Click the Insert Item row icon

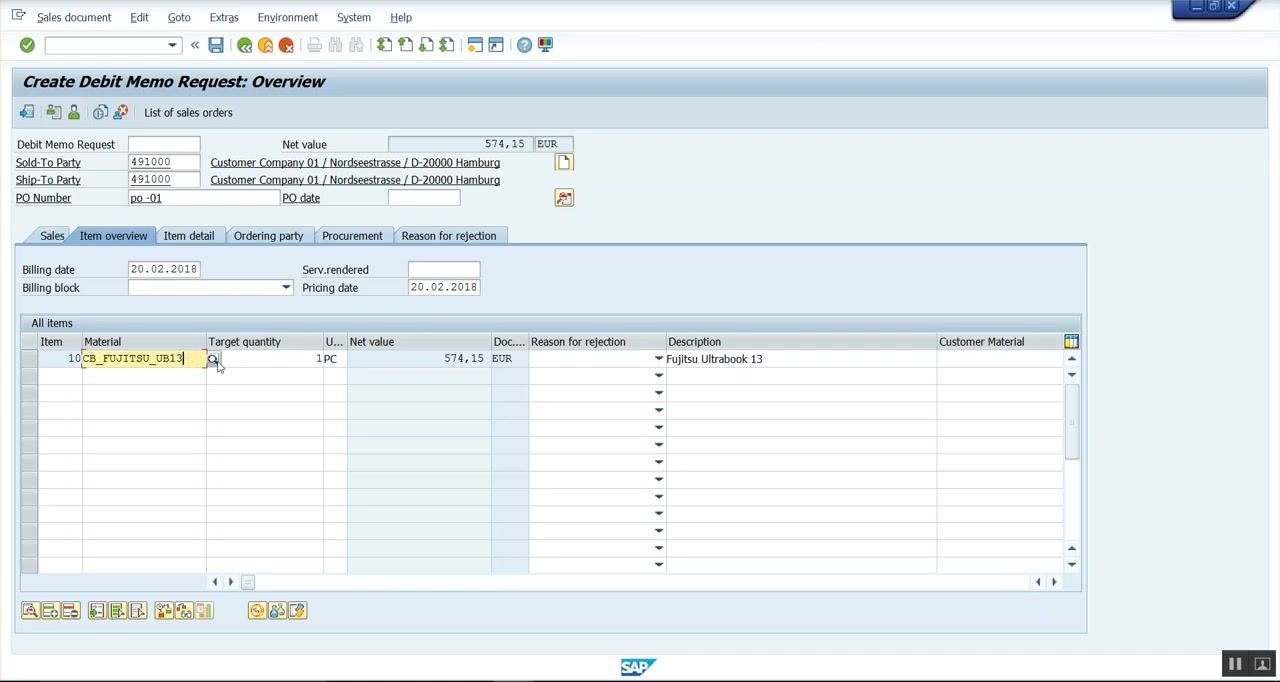[x=50, y=611]
